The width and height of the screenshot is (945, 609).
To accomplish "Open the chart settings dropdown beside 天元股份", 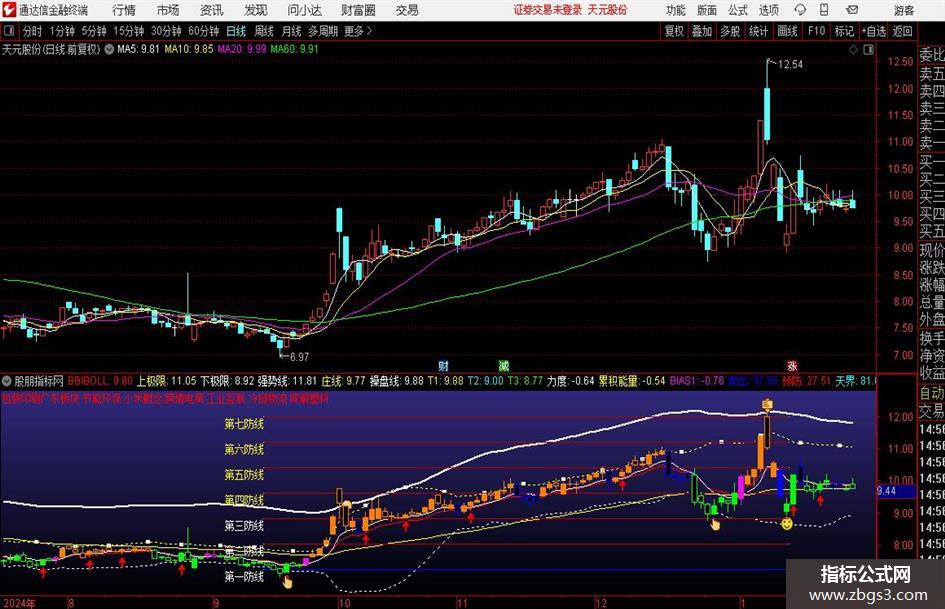I will [109, 49].
